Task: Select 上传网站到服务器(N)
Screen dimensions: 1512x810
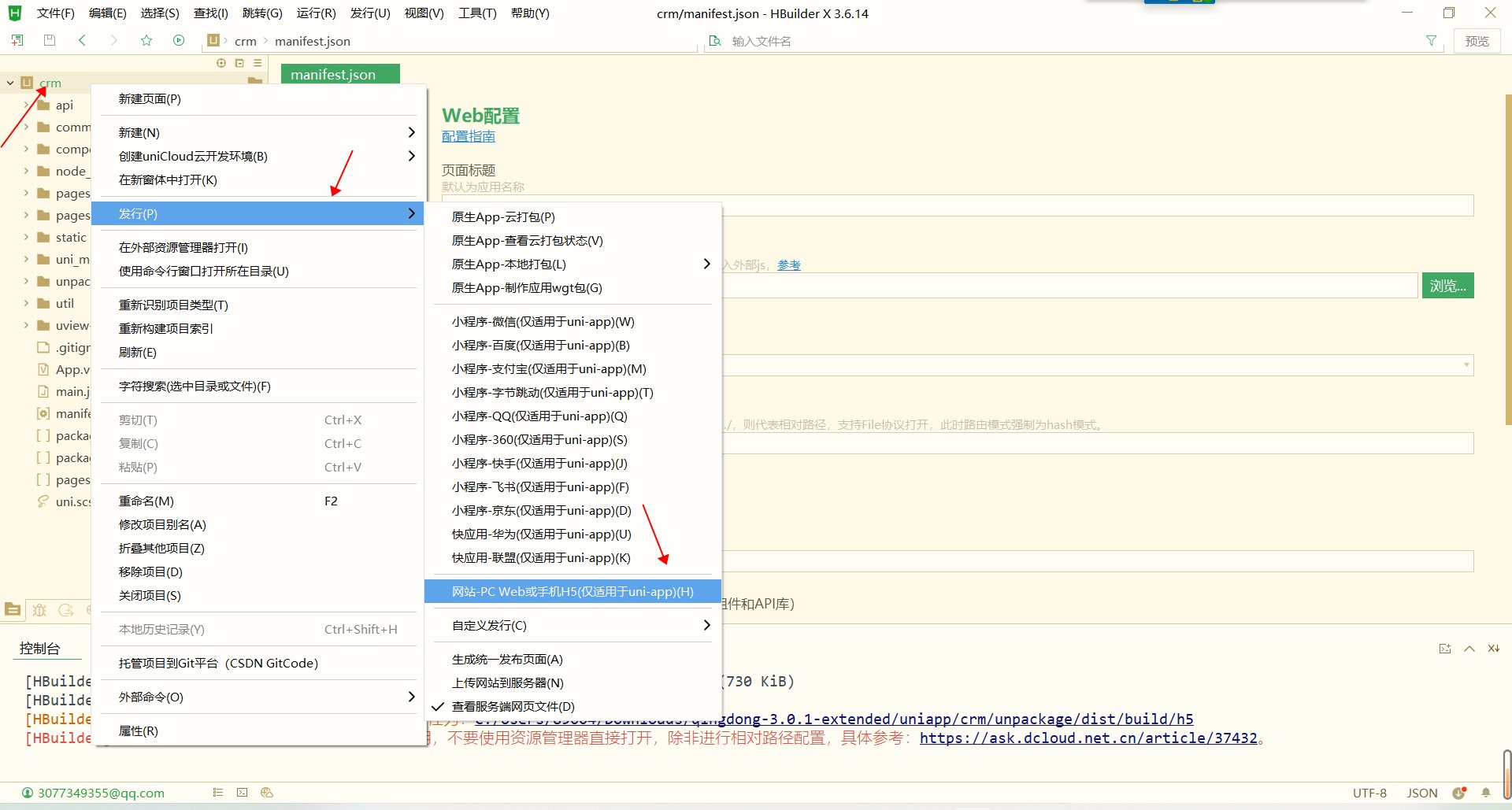Action: pos(573,682)
